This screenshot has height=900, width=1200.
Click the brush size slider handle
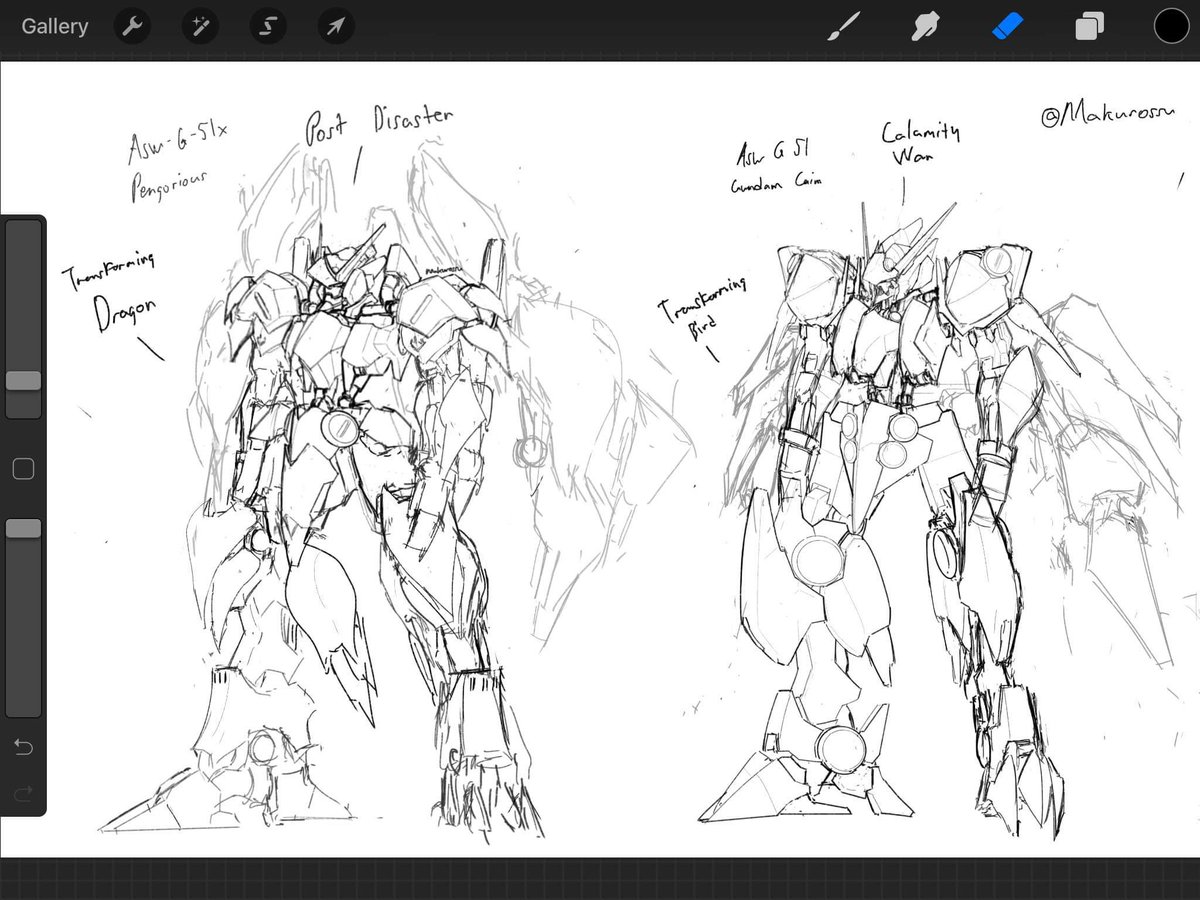pyautogui.click(x=24, y=381)
